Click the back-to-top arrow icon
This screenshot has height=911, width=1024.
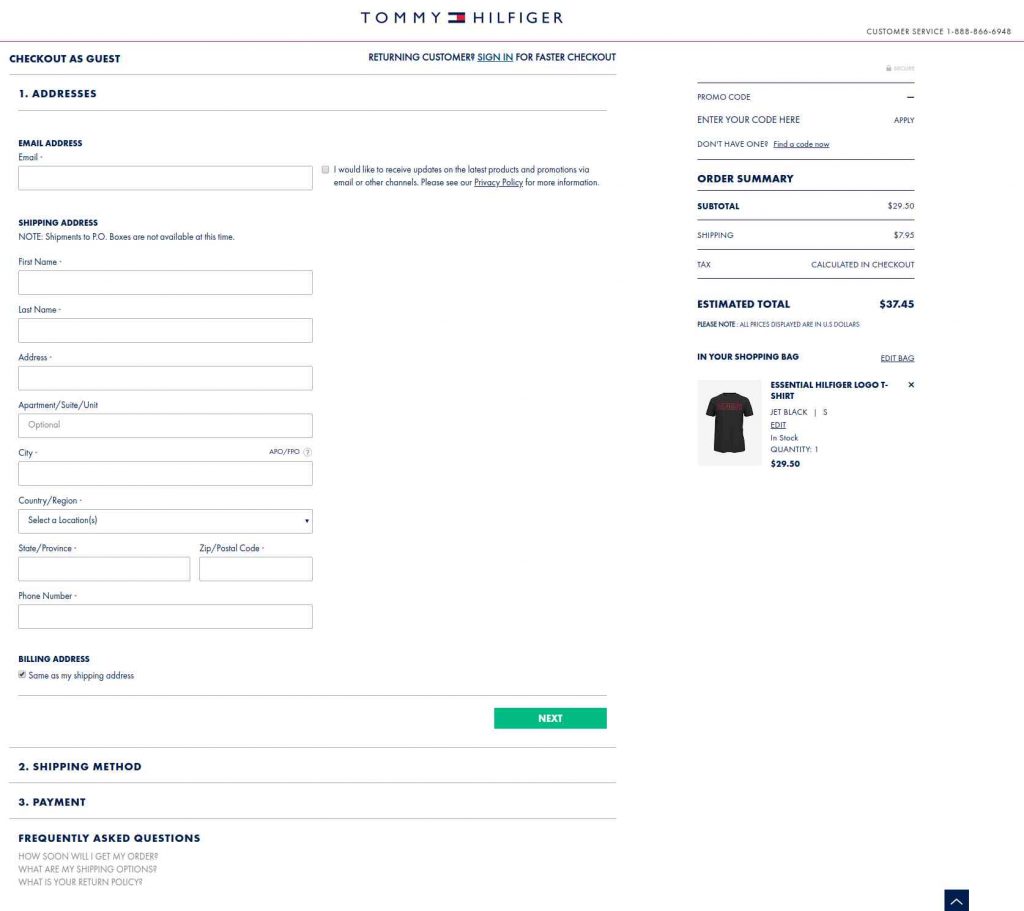click(956, 901)
